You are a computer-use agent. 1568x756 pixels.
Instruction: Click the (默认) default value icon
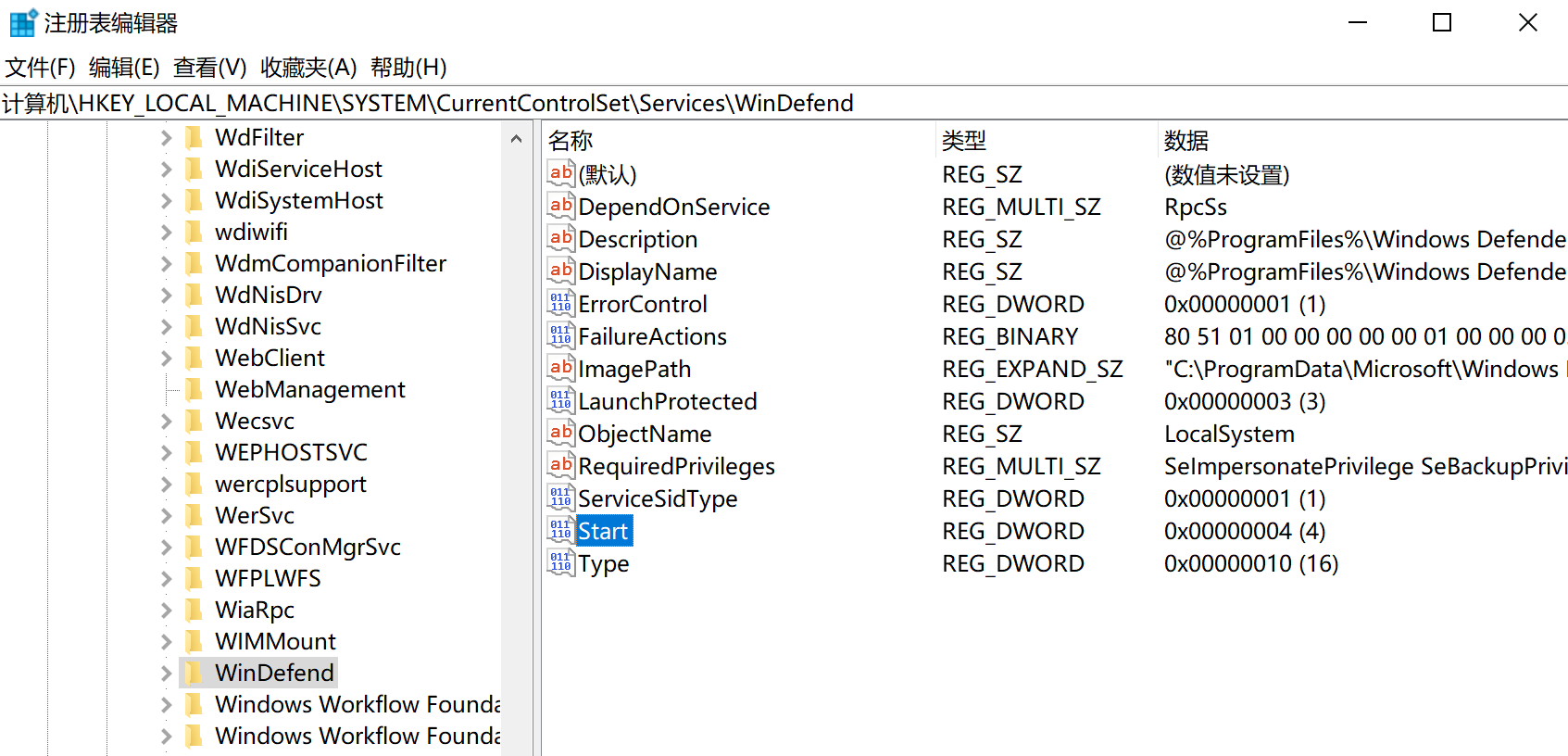pyautogui.click(x=561, y=174)
